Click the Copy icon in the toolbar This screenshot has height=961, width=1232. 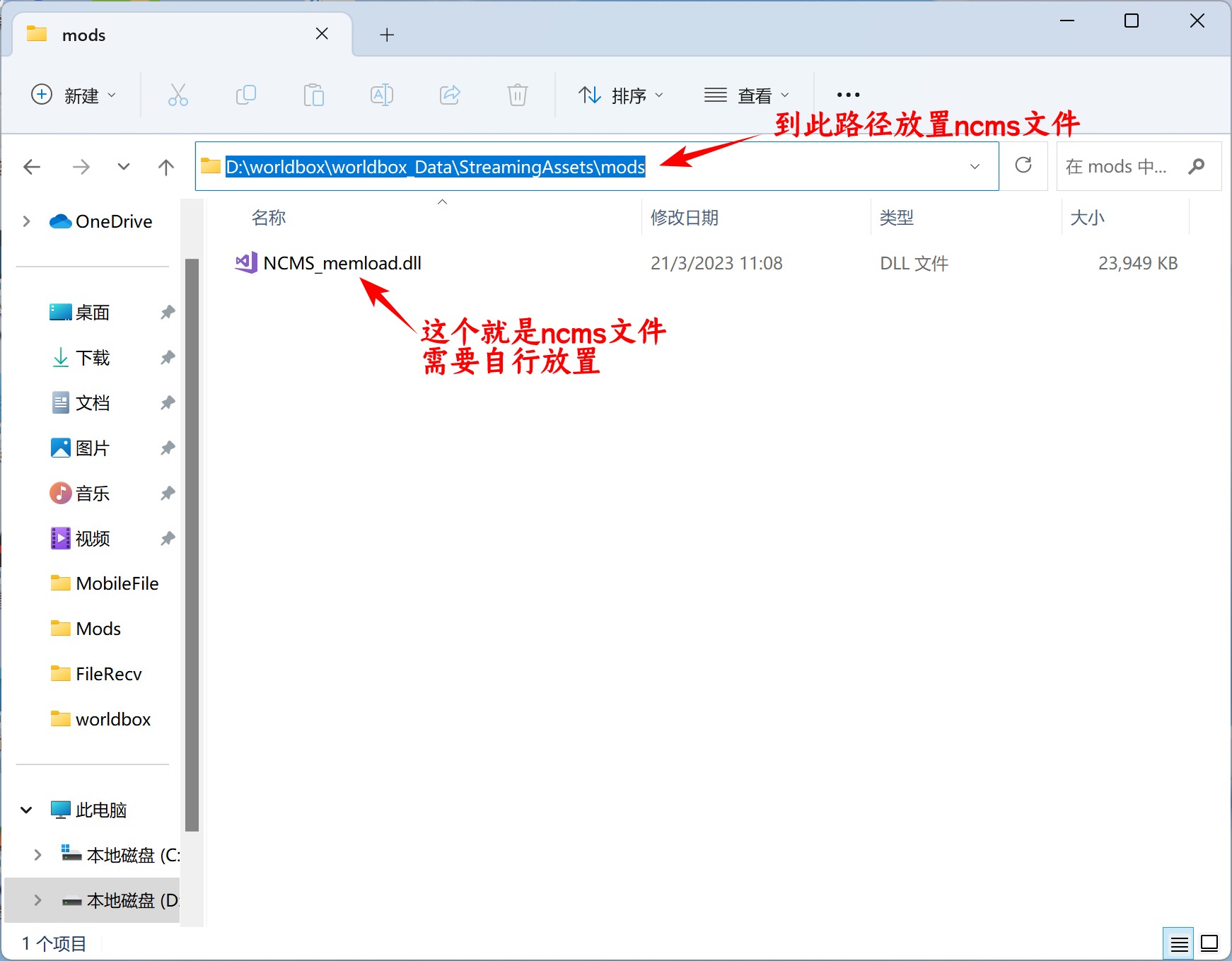point(245,95)
